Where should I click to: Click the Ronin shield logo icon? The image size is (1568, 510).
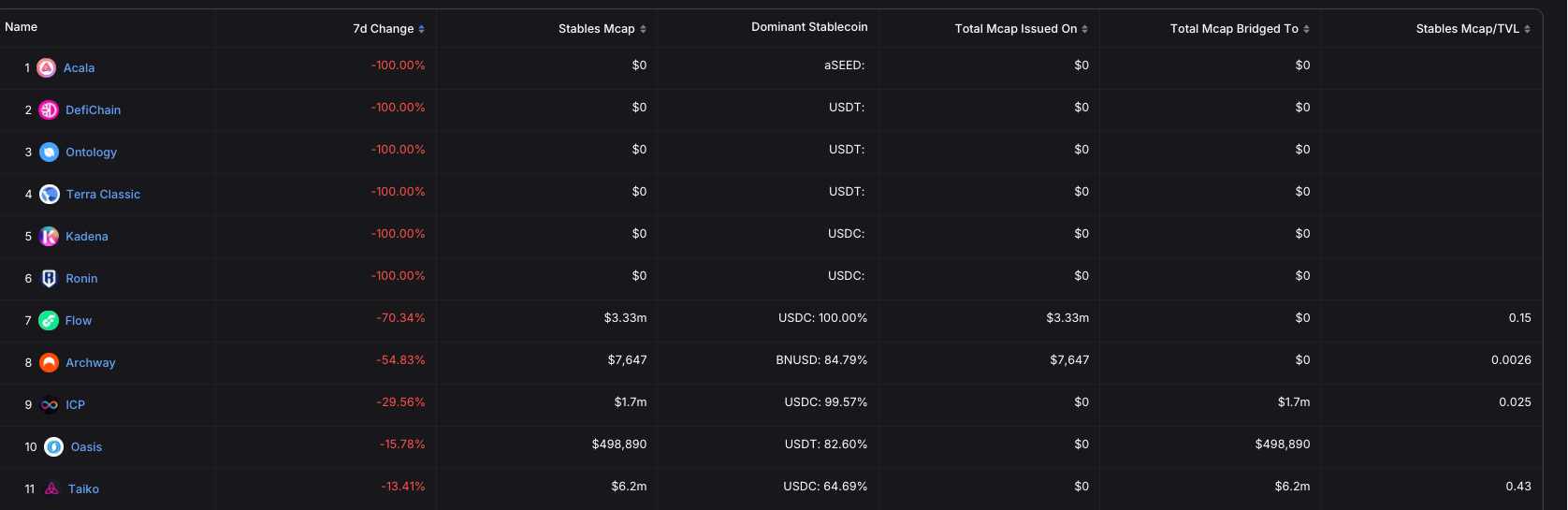(49, 279)
